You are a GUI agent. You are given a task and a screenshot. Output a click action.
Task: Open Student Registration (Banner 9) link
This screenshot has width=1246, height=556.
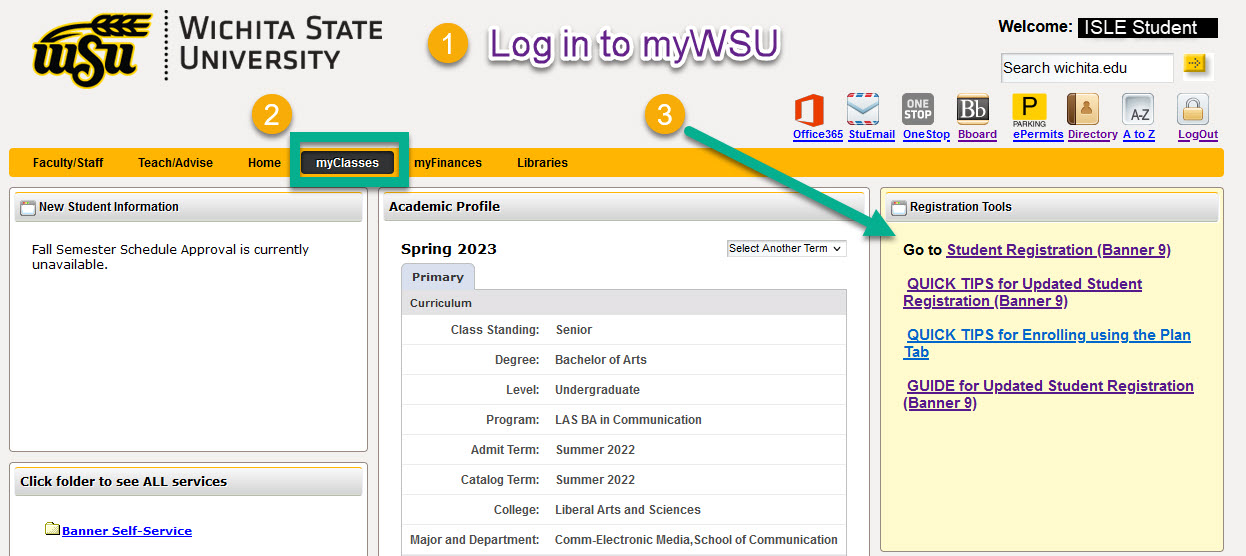(x=1058, y=250)
